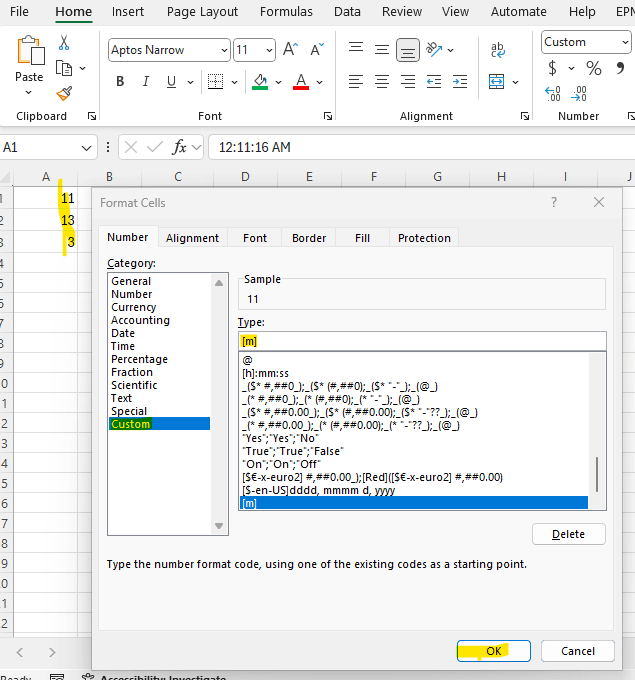This screenshot has width=635, height=680.
Task: Click the Paste clipboard icon
Action: pyautogui.click(x=29, y=51)
